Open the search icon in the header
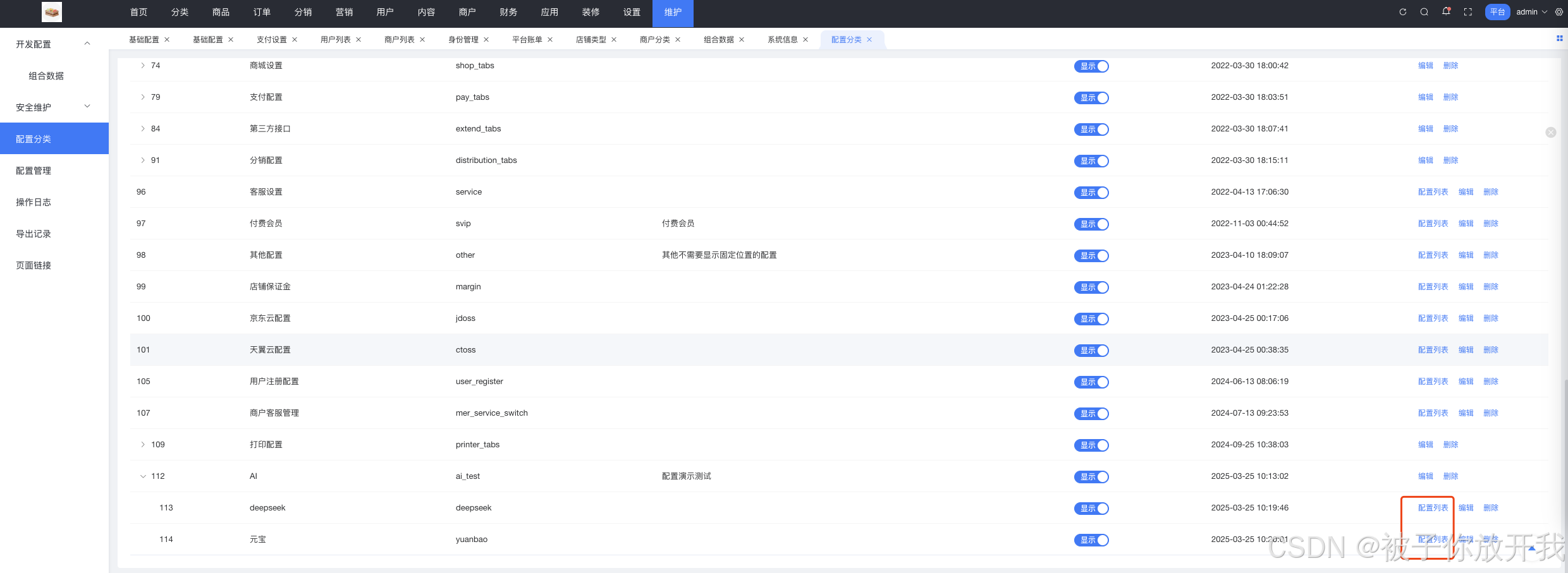 pos(1424,11)
